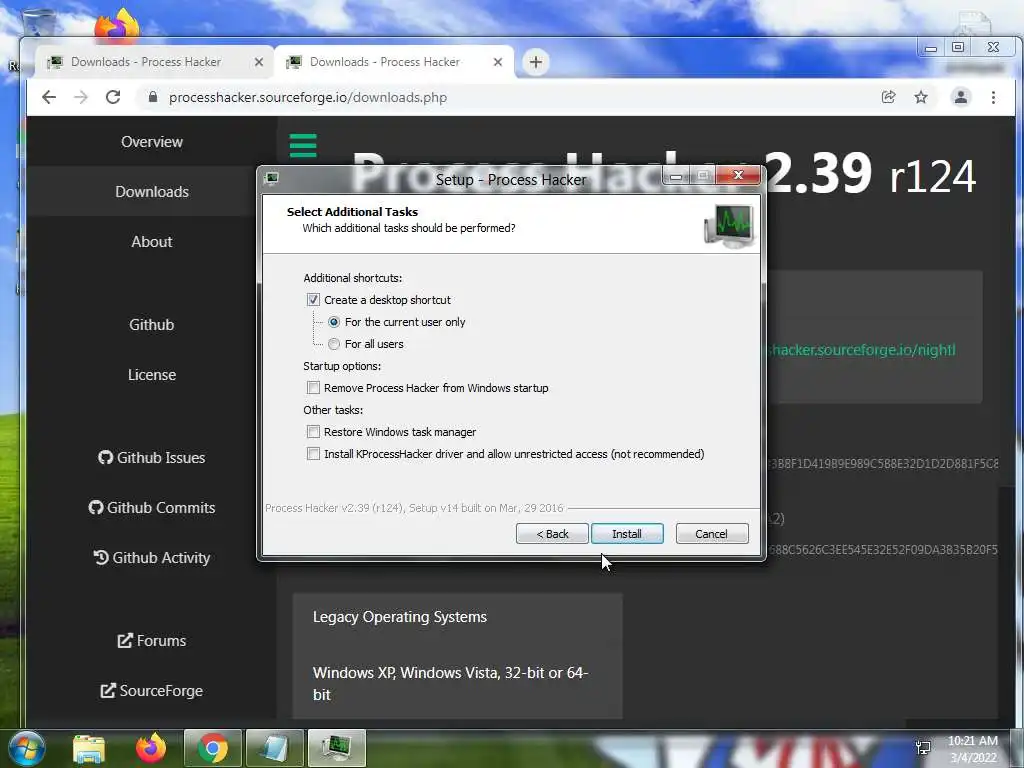This screenshot has height=768, width=1024.
Task: Open Github Activity link
Action: [152, 558]
